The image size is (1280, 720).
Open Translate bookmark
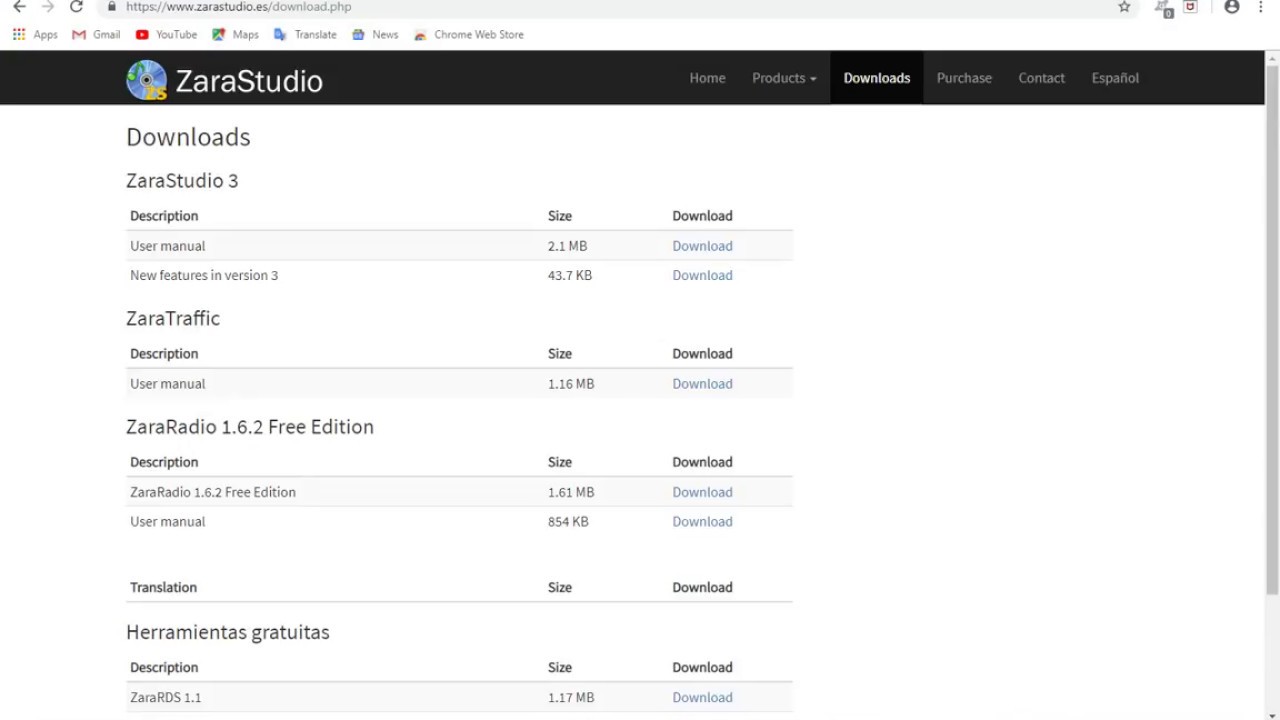click(x=305, y=34)
